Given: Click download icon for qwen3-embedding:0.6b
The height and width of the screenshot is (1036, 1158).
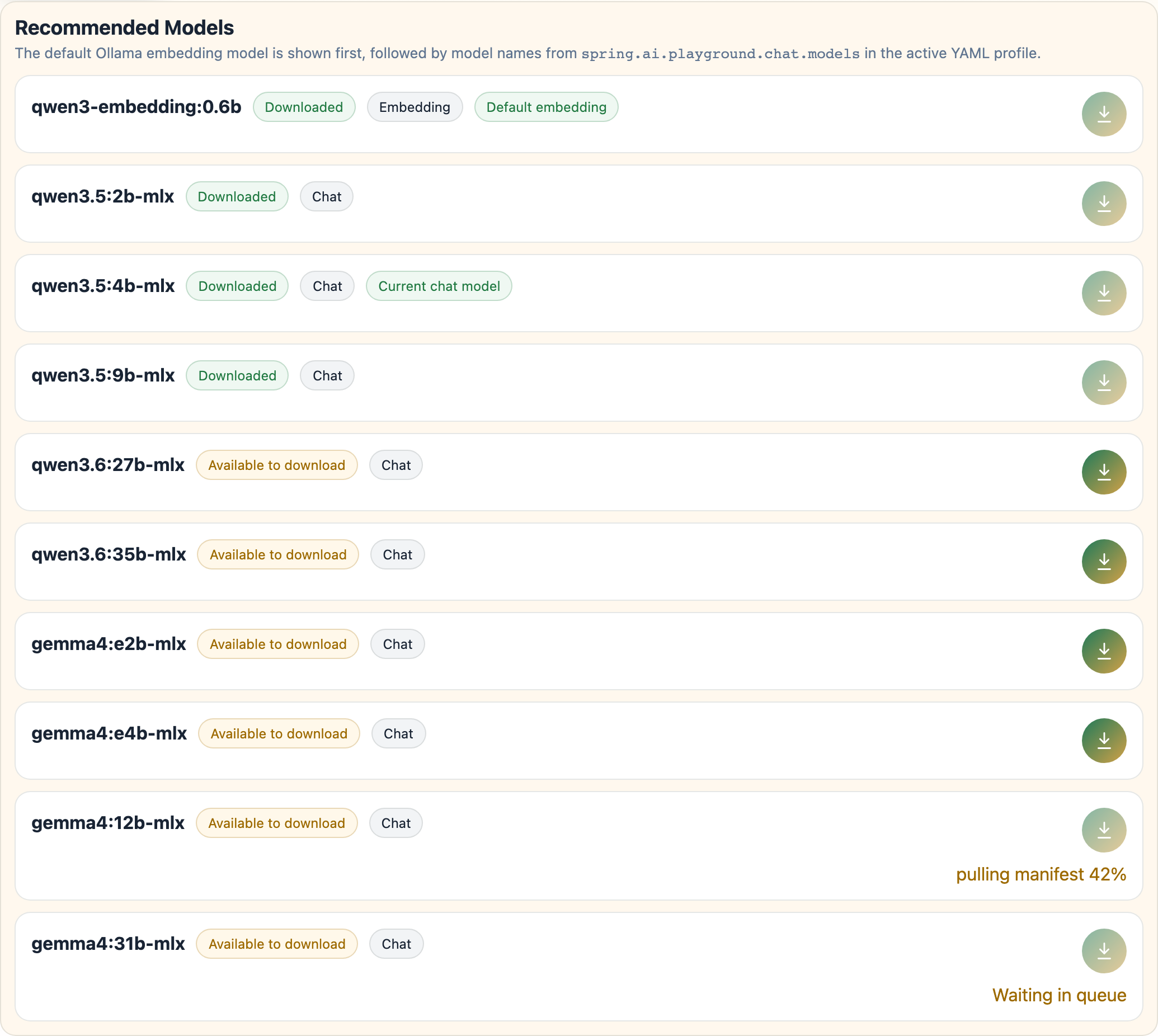Looking at the screenshot, I should click(1103, 114).
